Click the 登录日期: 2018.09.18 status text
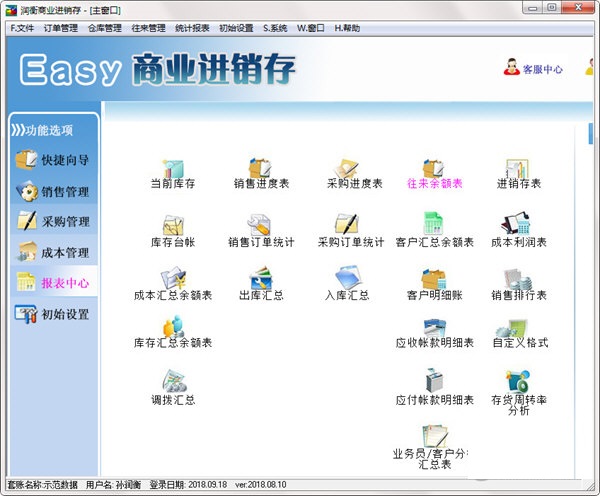Screen dimensions: 600x496 click(x=188, y=485)
